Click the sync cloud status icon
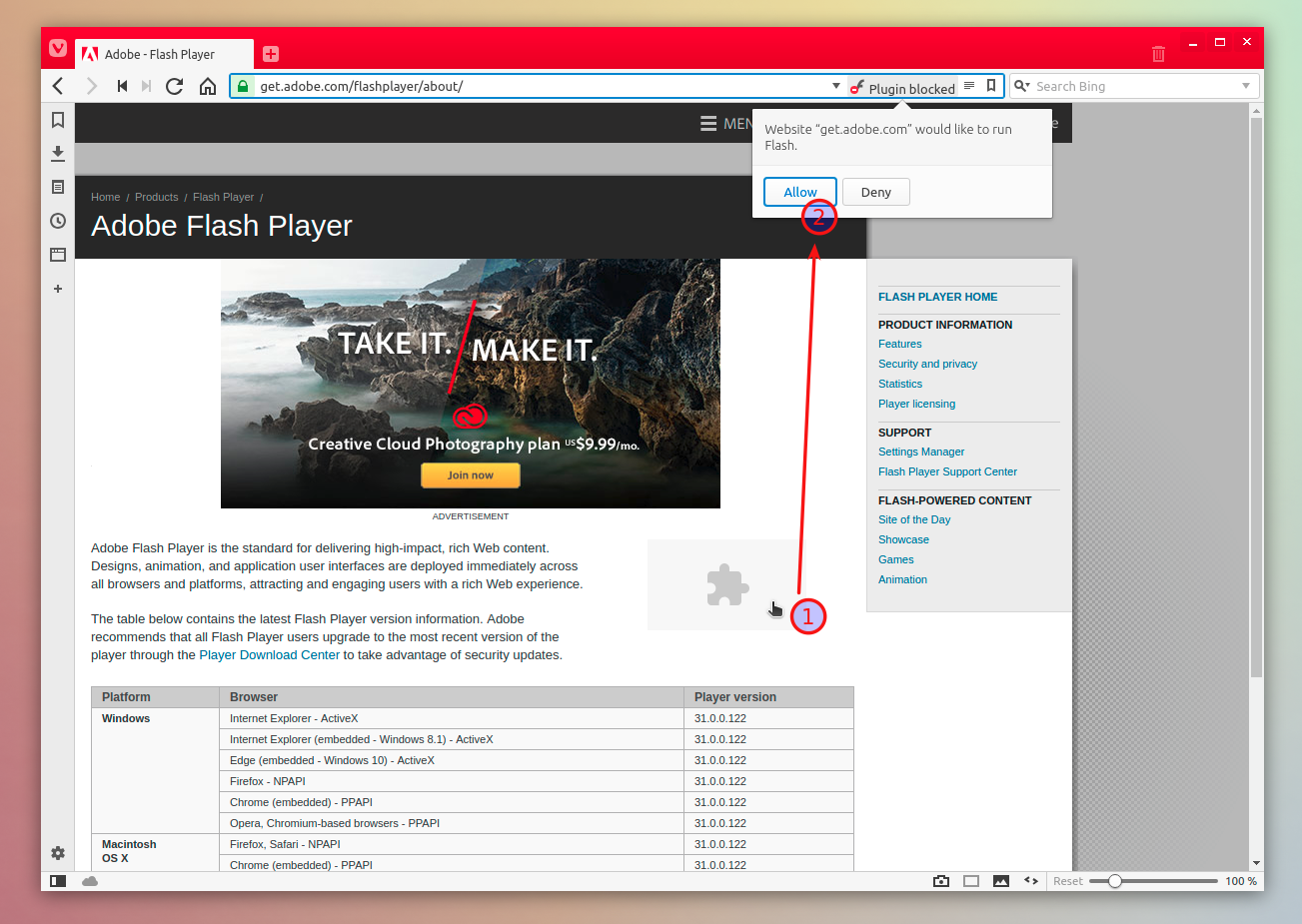The width and height of the screenshot is (1302, 924). click(x=90, y=881)
